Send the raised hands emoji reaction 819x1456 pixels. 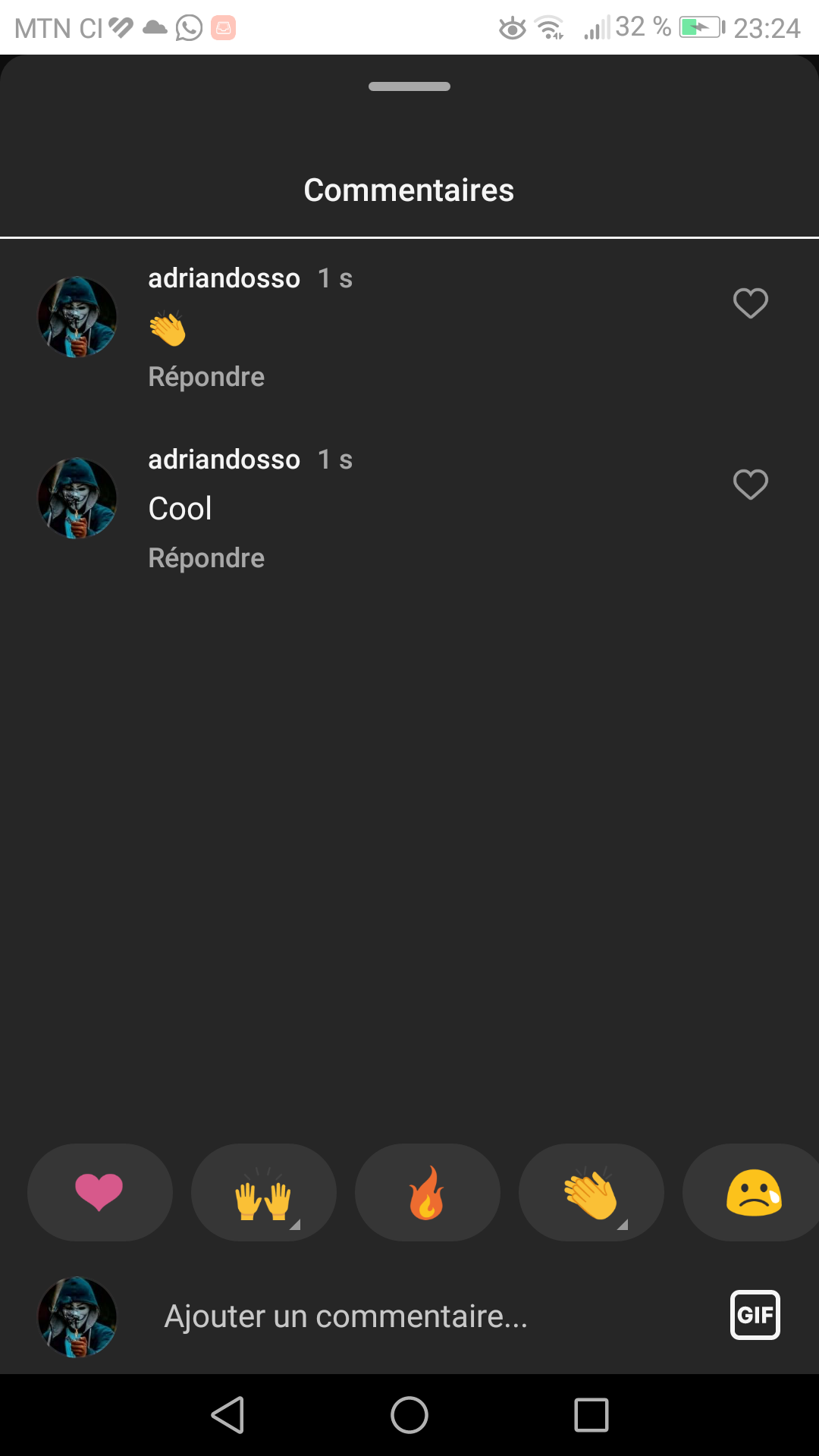pos(263,1192)
